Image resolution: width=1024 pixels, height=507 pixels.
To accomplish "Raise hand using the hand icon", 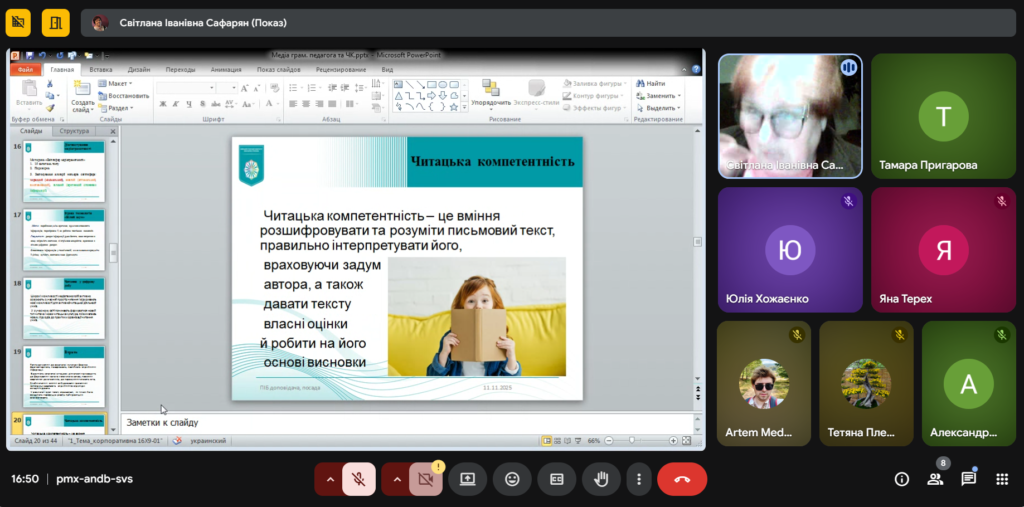I will pos(601,479).
